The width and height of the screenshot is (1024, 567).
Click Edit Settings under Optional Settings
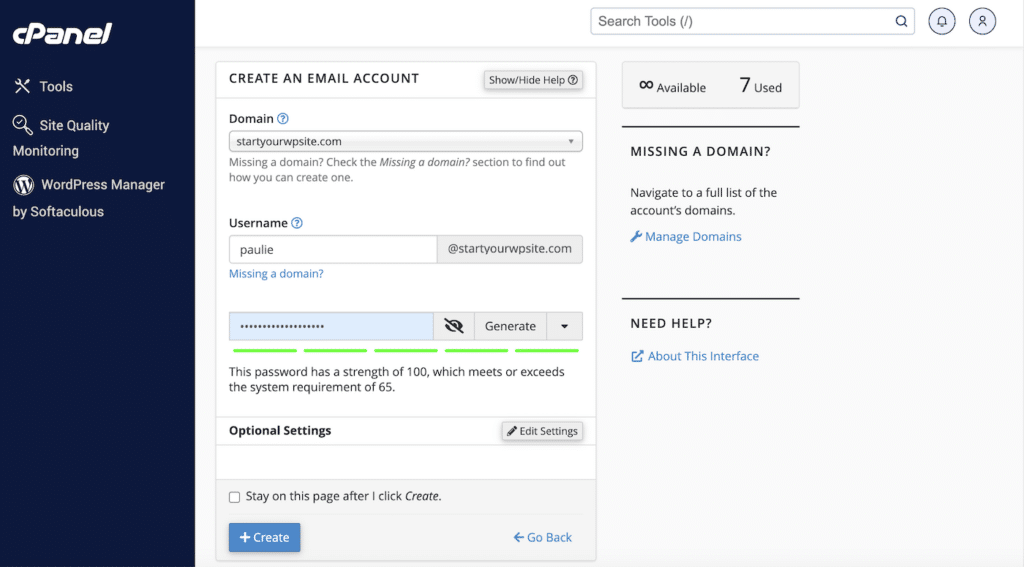tap(542, 431)
